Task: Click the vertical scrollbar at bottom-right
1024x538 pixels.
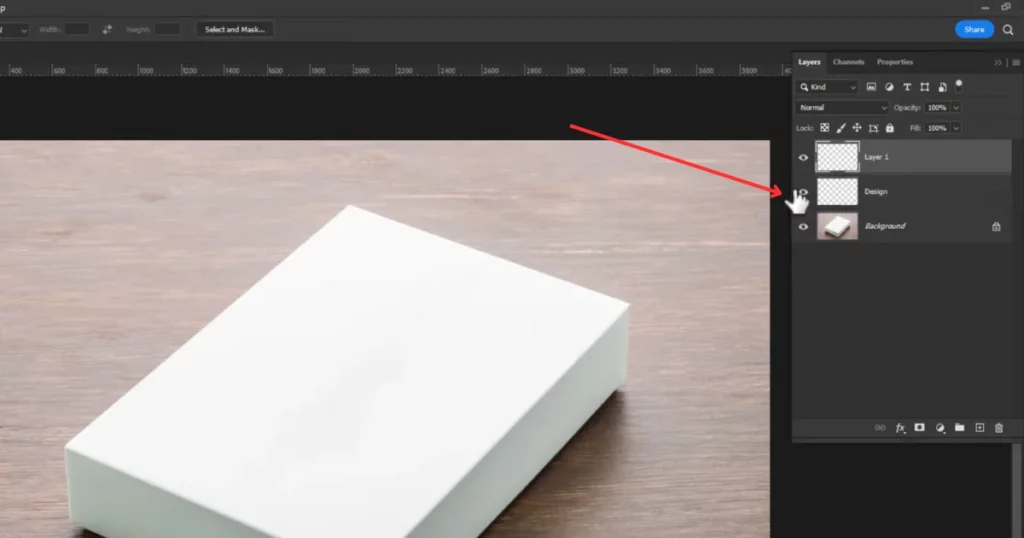Action: 1018,491
